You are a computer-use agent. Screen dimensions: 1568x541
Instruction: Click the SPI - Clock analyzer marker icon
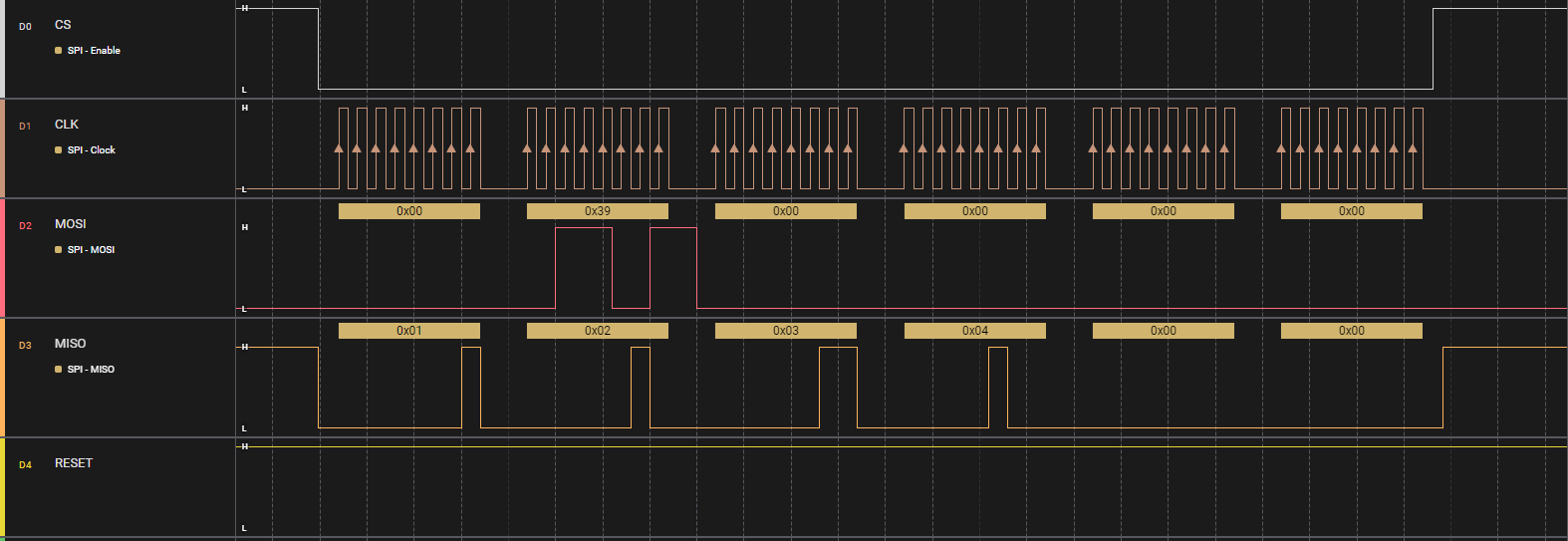click(x=58, y=149)
